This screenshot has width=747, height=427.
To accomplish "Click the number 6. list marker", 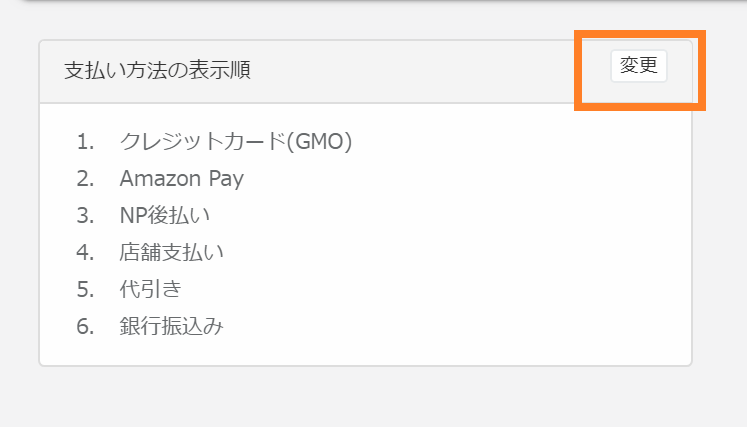I will (x=85, y=327).
